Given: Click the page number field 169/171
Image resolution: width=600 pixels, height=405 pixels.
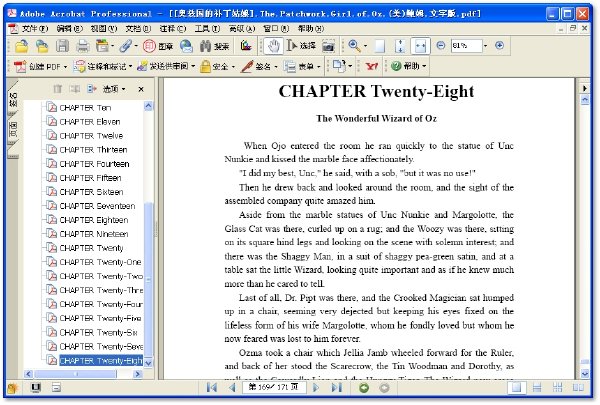Looking at the screenshot, I should (x=274, y=387).
